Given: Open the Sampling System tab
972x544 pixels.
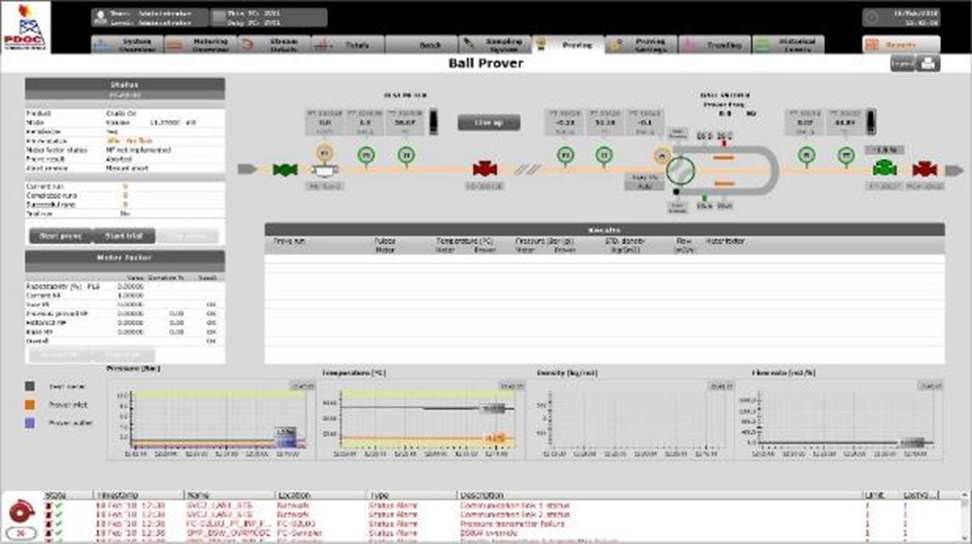Looking at the screenshot, I should pyautogui.click(x=493, y=45).
